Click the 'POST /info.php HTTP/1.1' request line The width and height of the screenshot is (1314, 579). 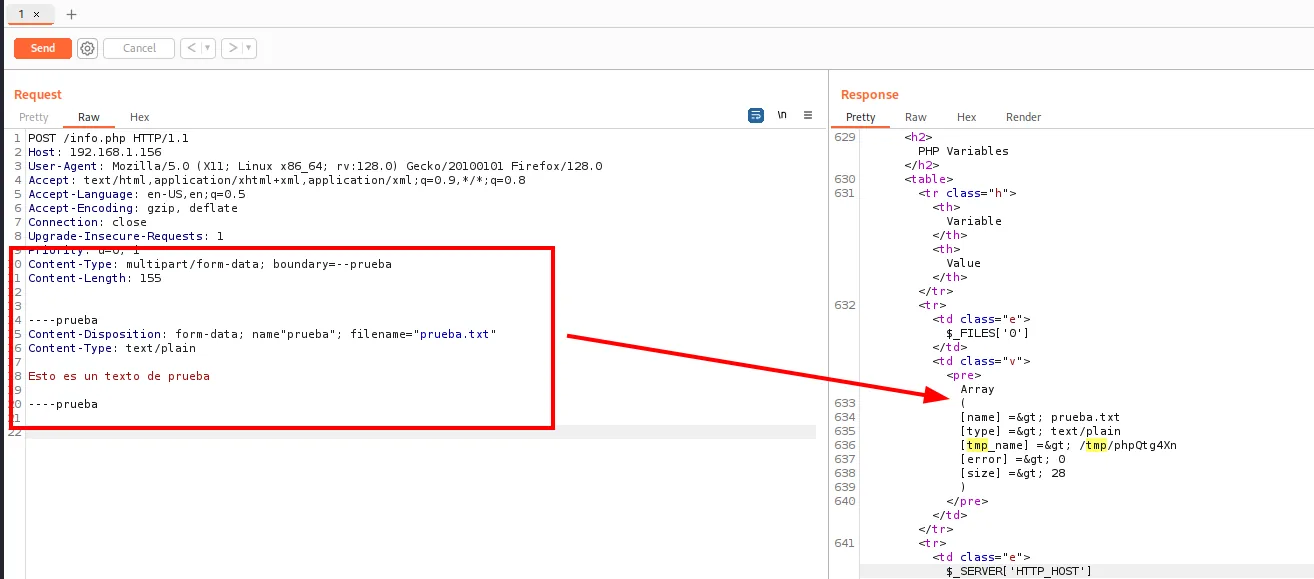(x=108, y=138)
